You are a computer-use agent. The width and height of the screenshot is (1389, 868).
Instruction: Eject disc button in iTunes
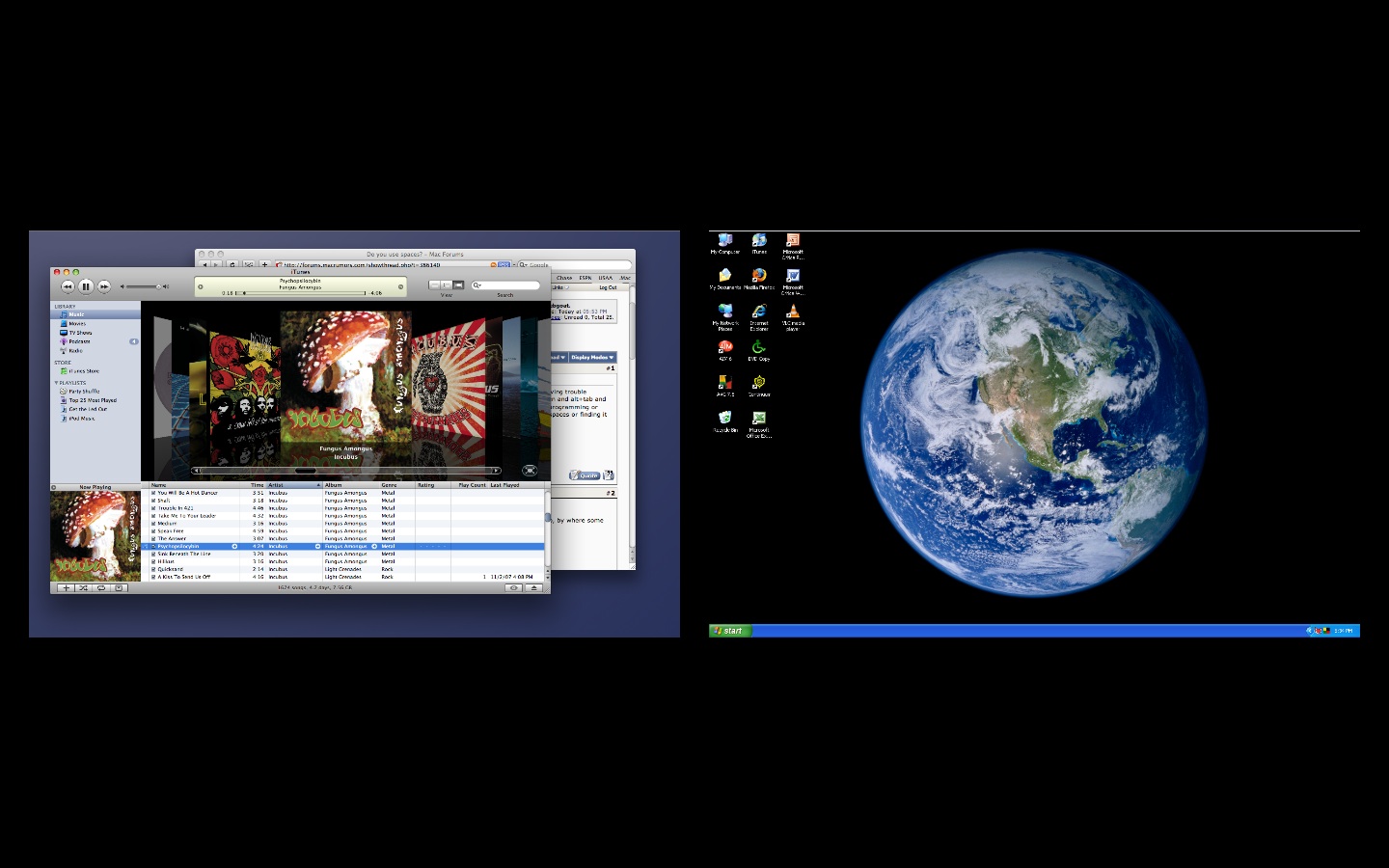[x=534, y=587]
